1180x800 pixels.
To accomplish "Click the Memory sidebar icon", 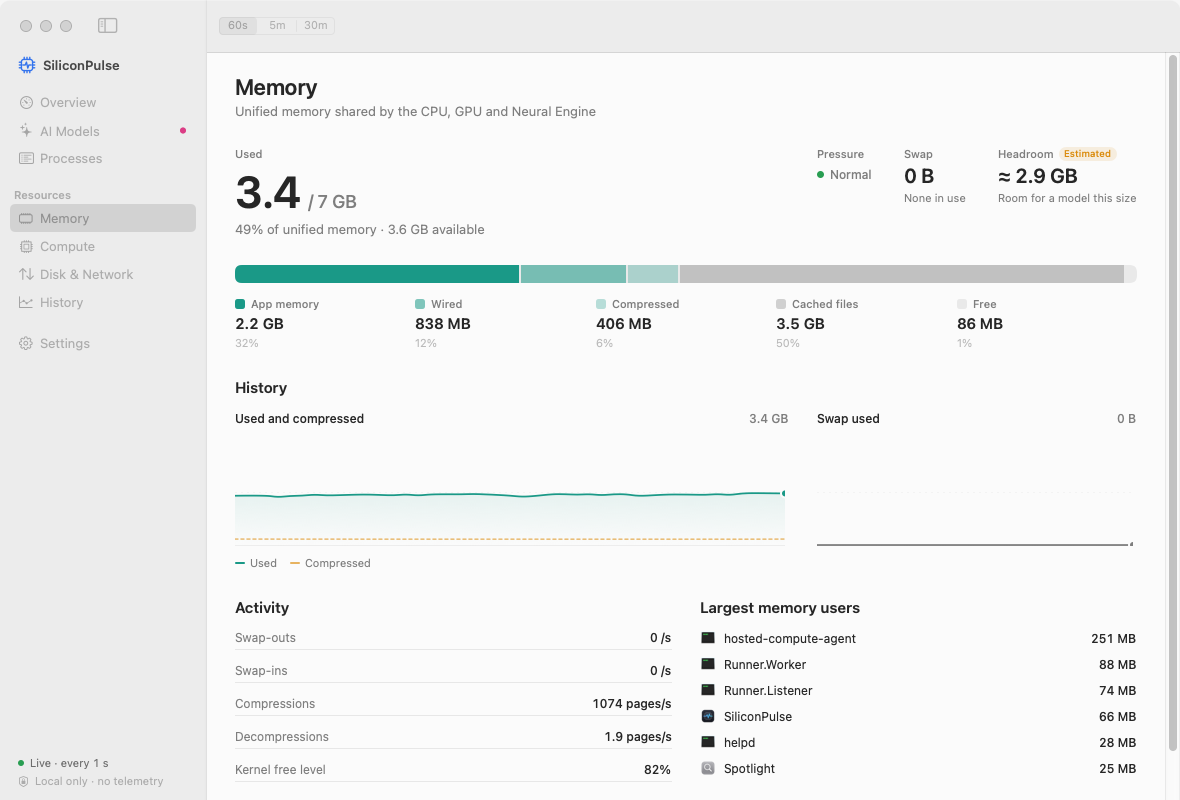I will click(26, 218).
